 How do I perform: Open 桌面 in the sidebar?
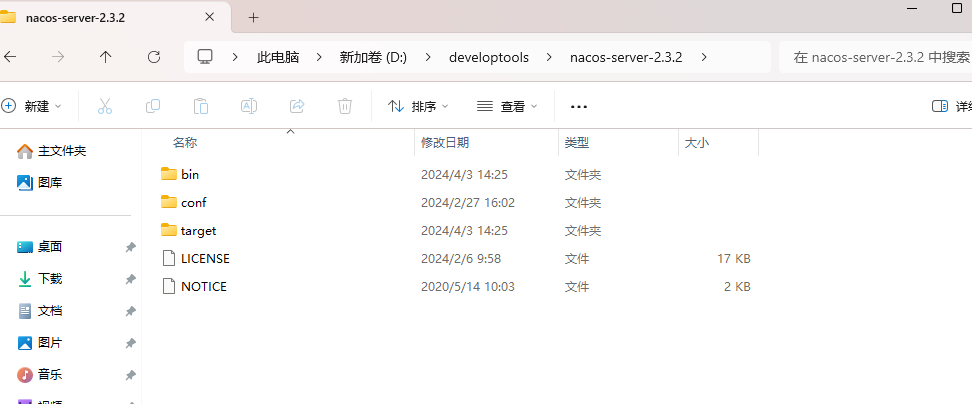click(x=40, y=247)
